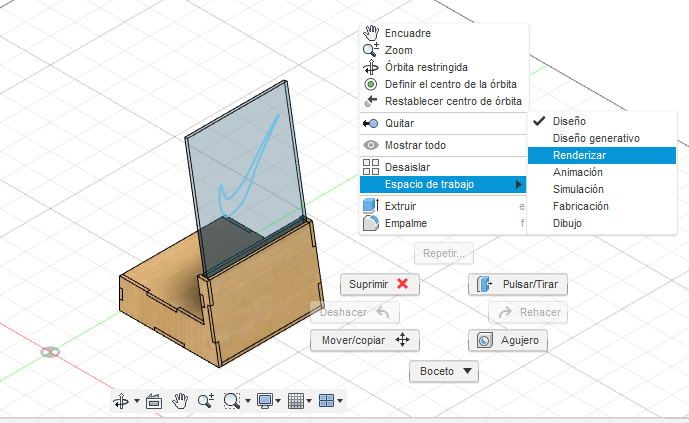Click the Zoom window/fit icon
689x423 pixels.
(232, 401)
